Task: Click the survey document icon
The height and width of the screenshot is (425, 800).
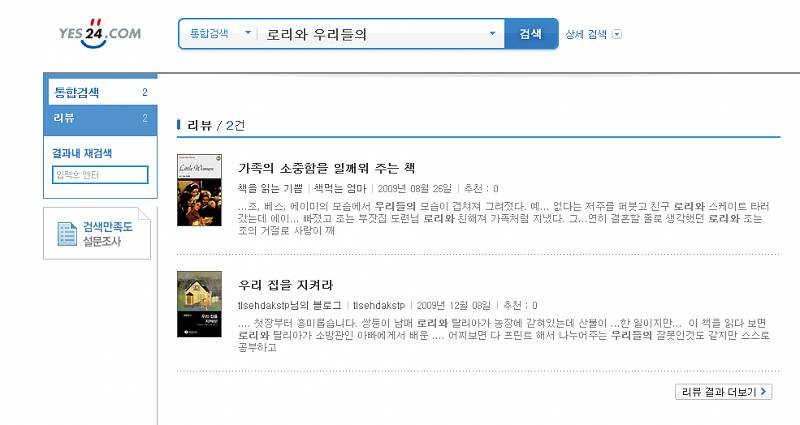Action: point(67,234)
